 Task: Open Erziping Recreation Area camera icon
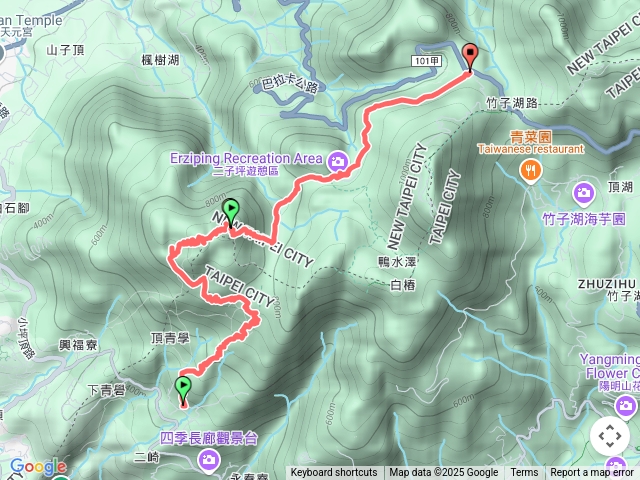(x=337, y=162)
